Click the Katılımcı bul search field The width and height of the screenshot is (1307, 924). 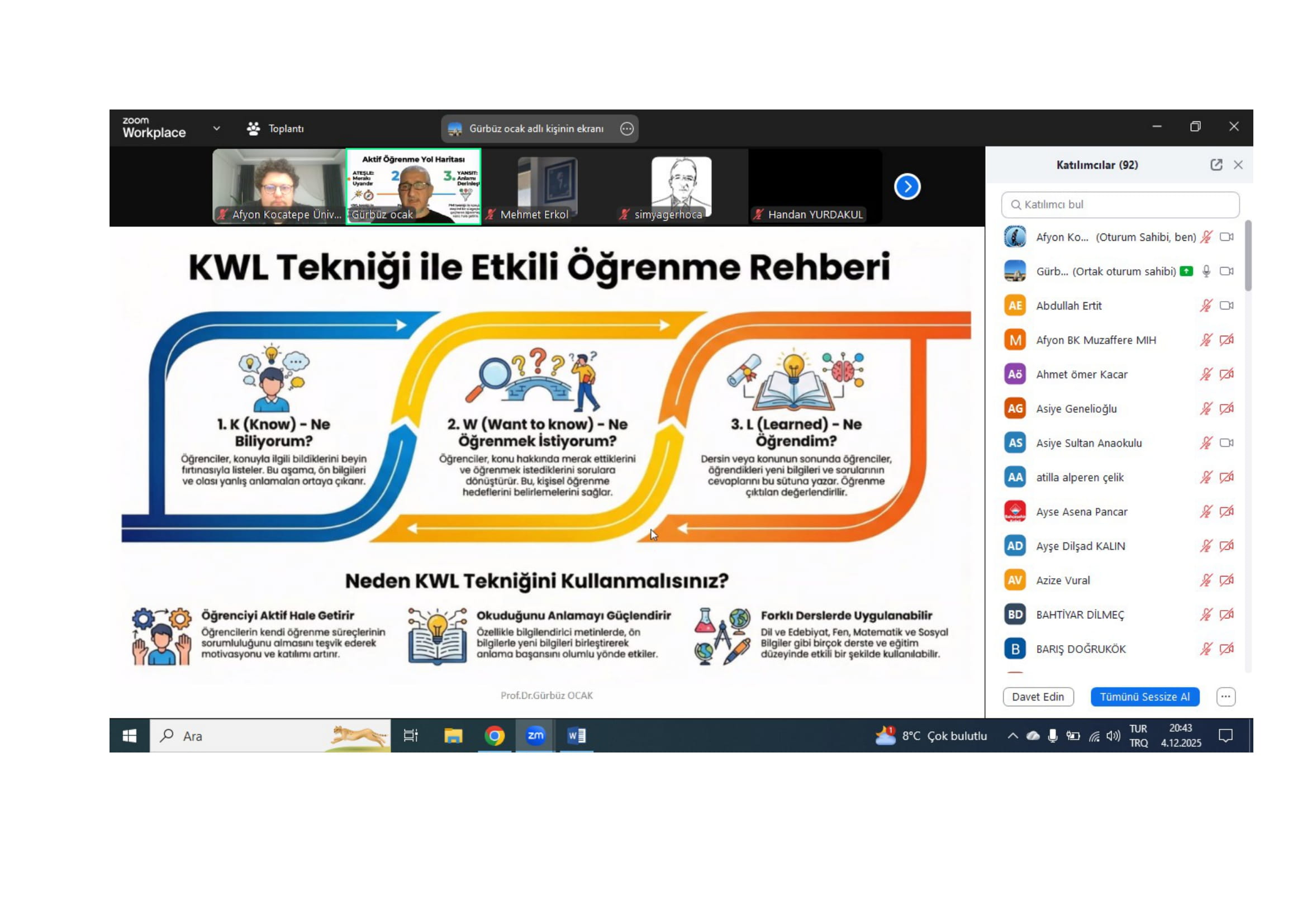[1120, 205]
